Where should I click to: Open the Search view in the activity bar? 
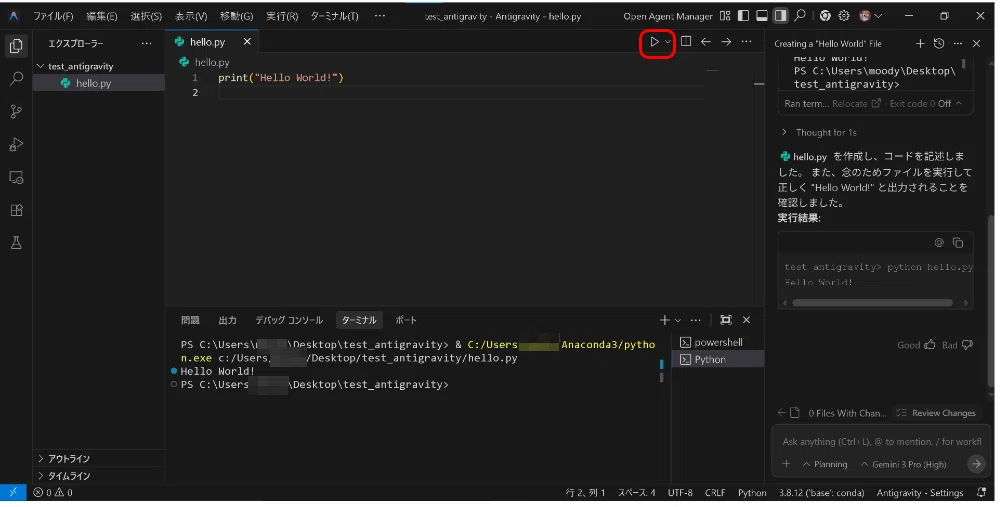(16, 79)
